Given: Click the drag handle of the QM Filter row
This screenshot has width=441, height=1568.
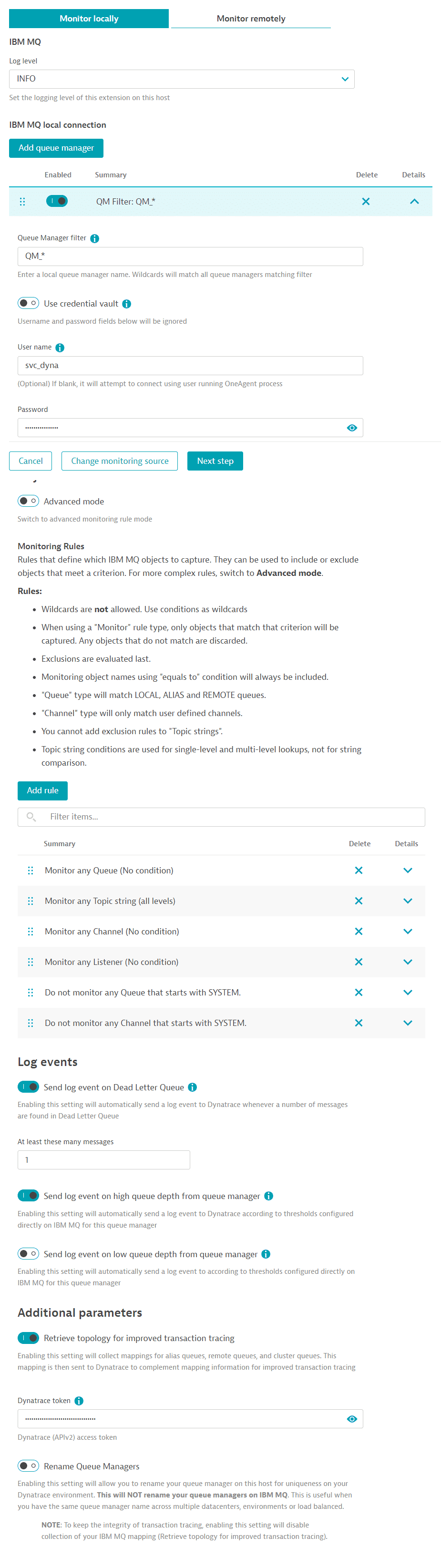Looking at the screenshot, I should [22, 201].
